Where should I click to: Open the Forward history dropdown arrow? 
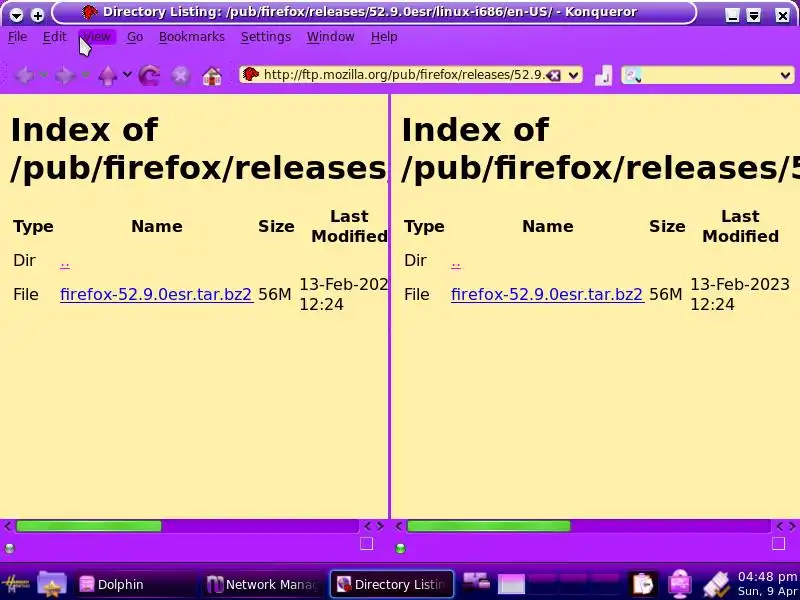[x=85, y=75]
